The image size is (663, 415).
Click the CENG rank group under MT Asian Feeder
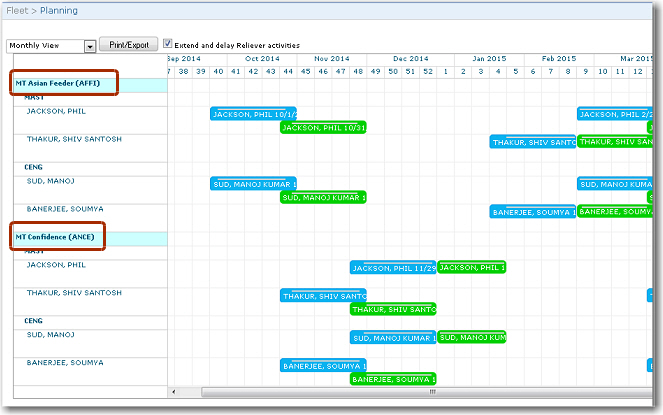33,167
